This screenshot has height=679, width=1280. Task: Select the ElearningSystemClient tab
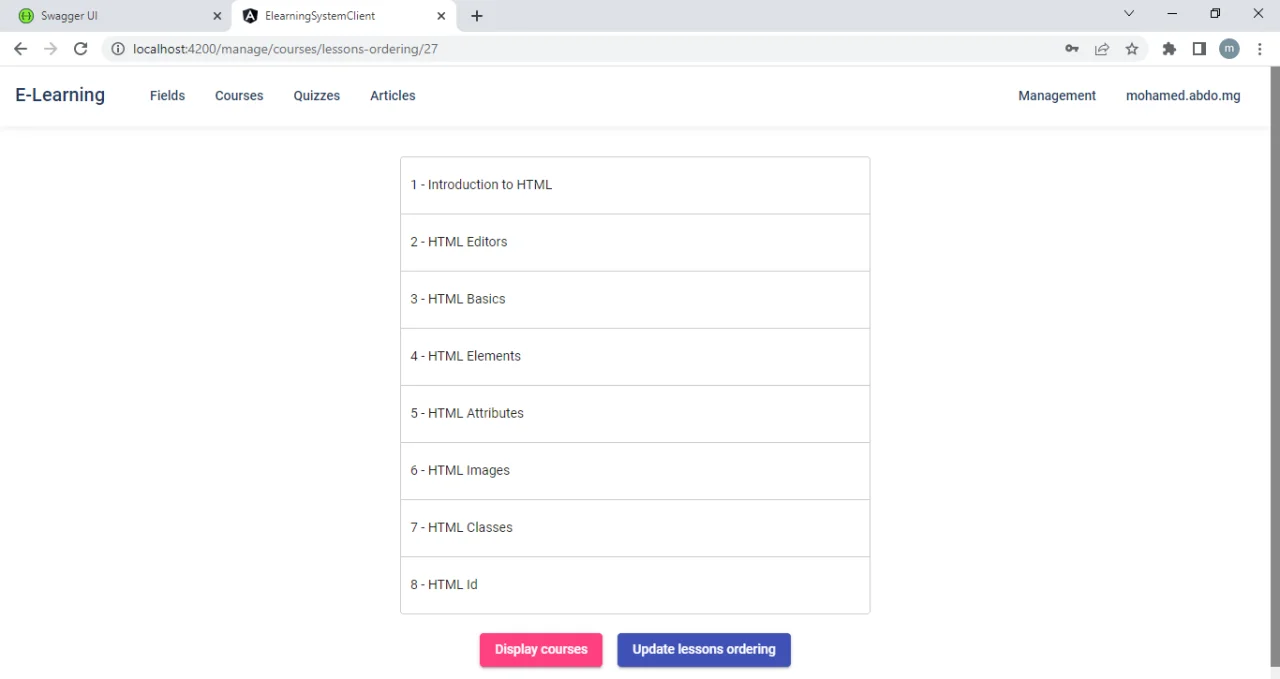[344, 16]
